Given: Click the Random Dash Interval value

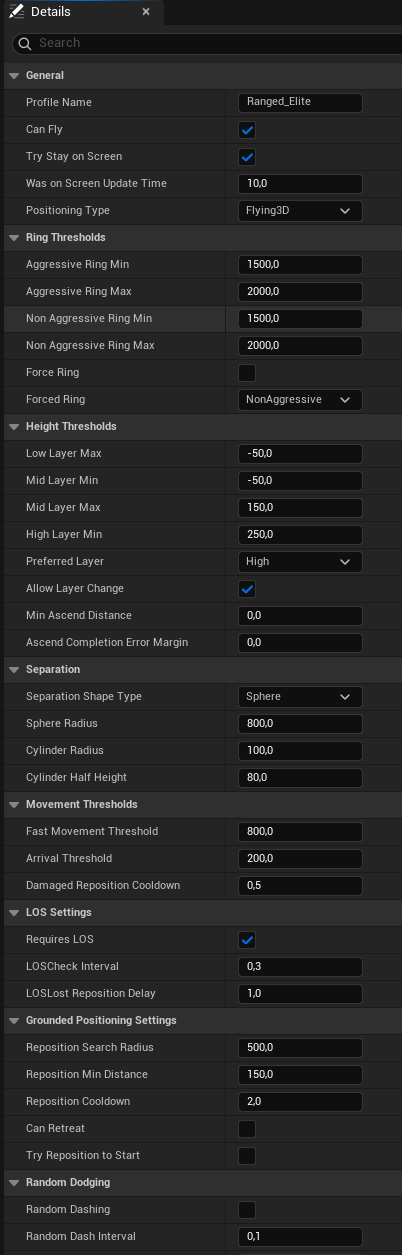Looking at the screenshot, I should (x=300, y=1237).
